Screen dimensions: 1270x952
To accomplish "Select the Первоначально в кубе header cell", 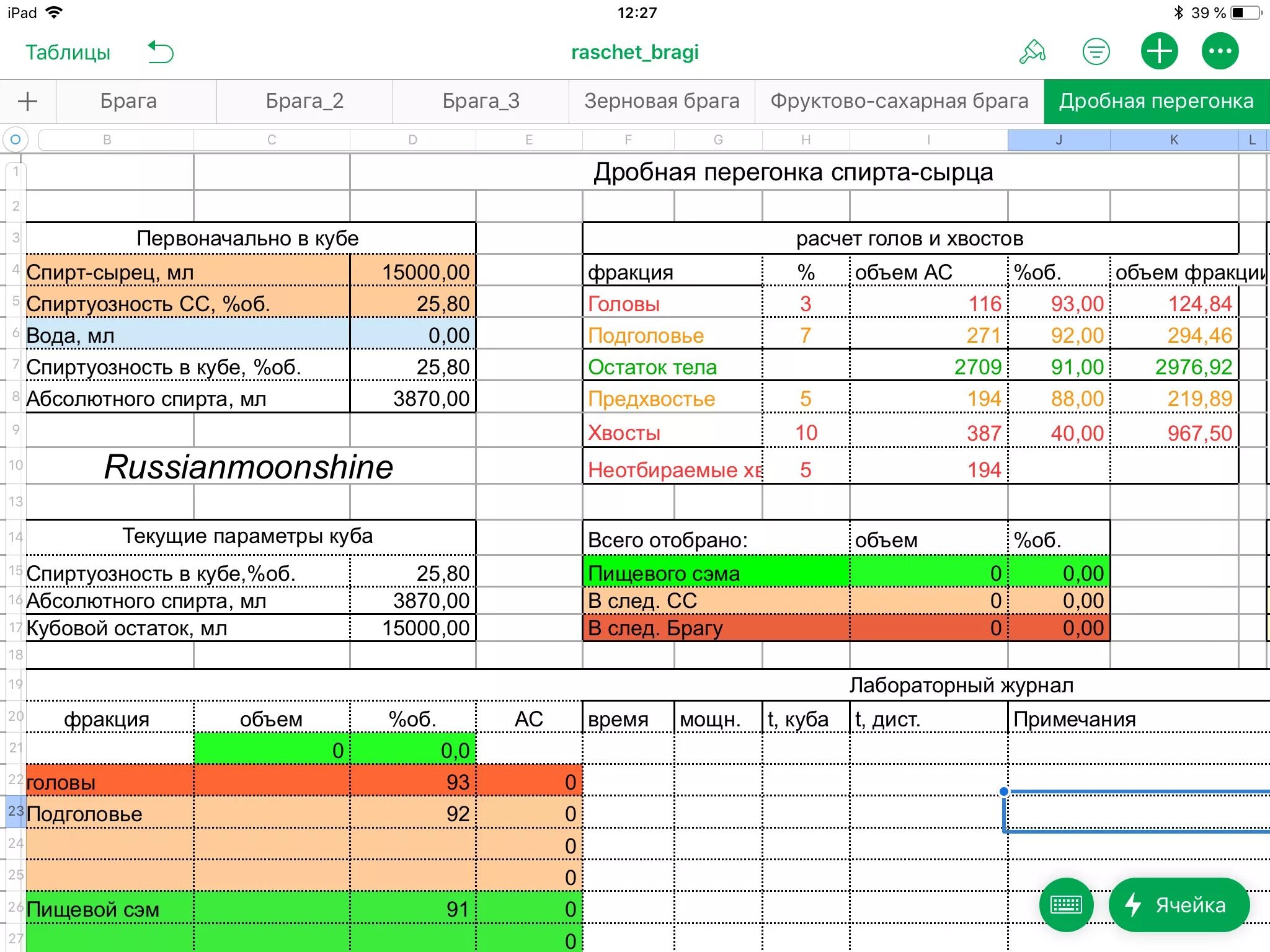I will pyautogui.click(x=250, y=238).
